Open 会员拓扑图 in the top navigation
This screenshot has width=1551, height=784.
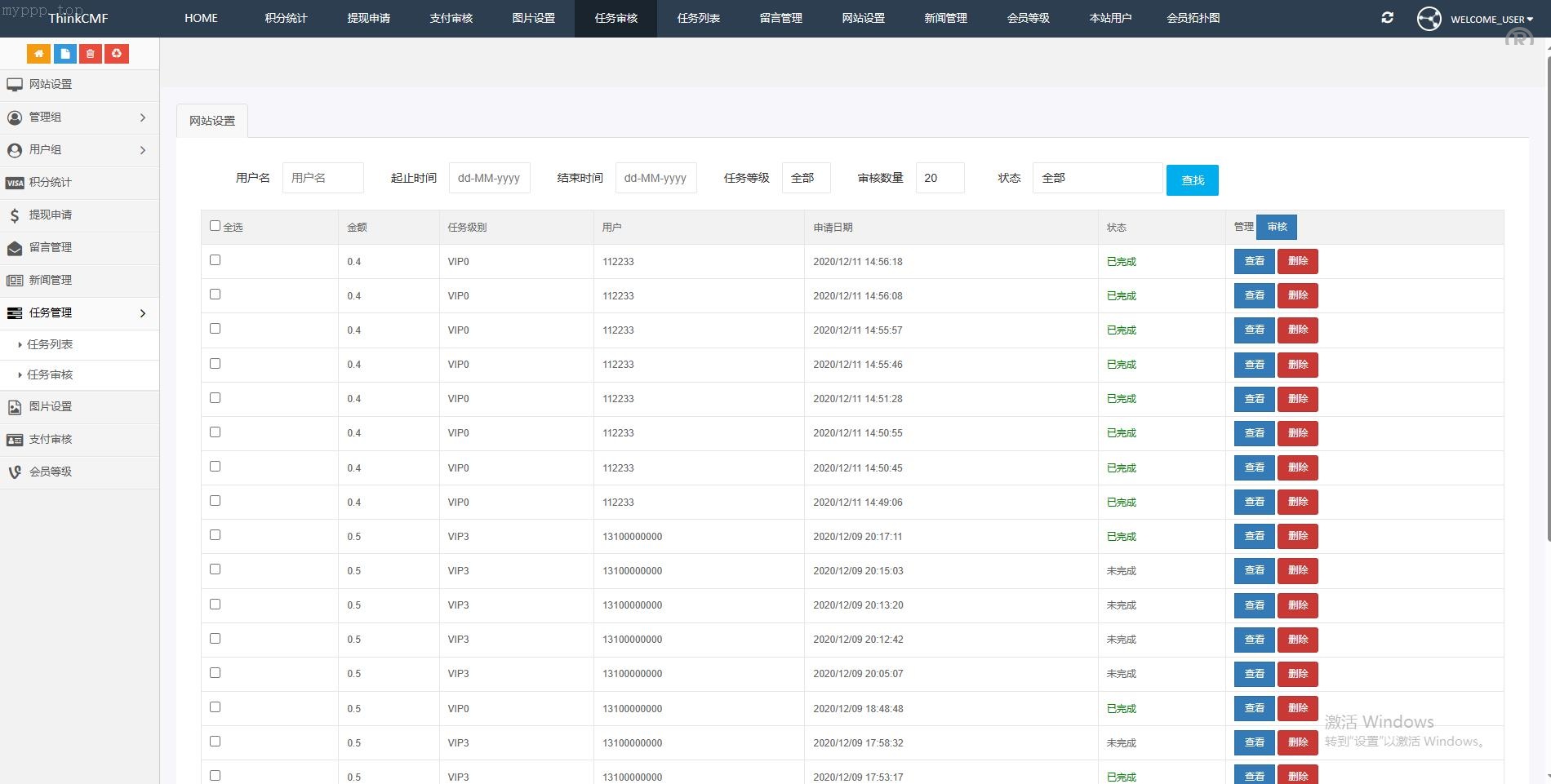click(x=1193, y=18)
